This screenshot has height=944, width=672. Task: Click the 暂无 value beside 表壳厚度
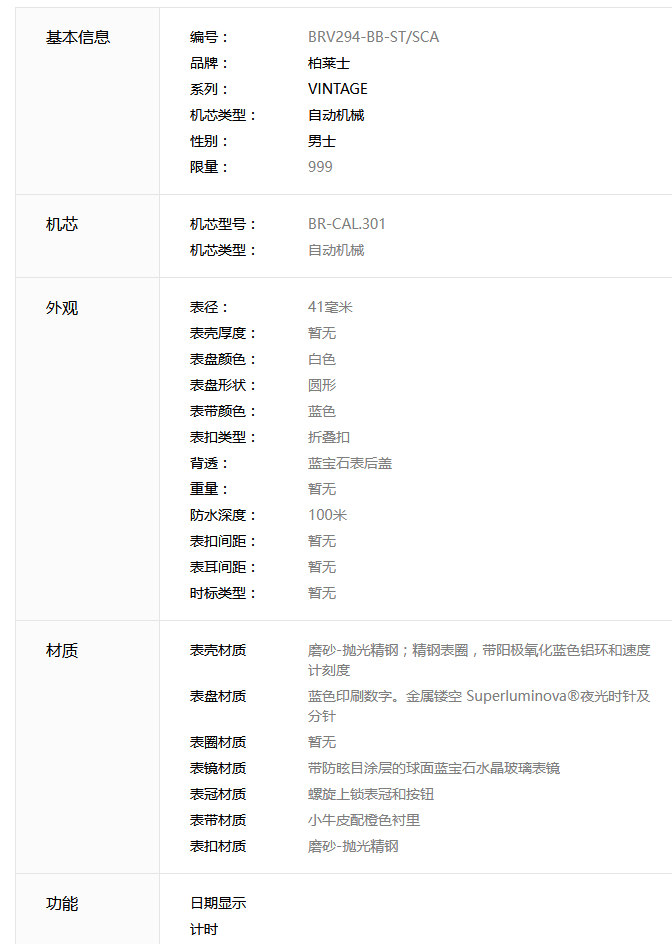pyautogui.click(x=322, y=333)
